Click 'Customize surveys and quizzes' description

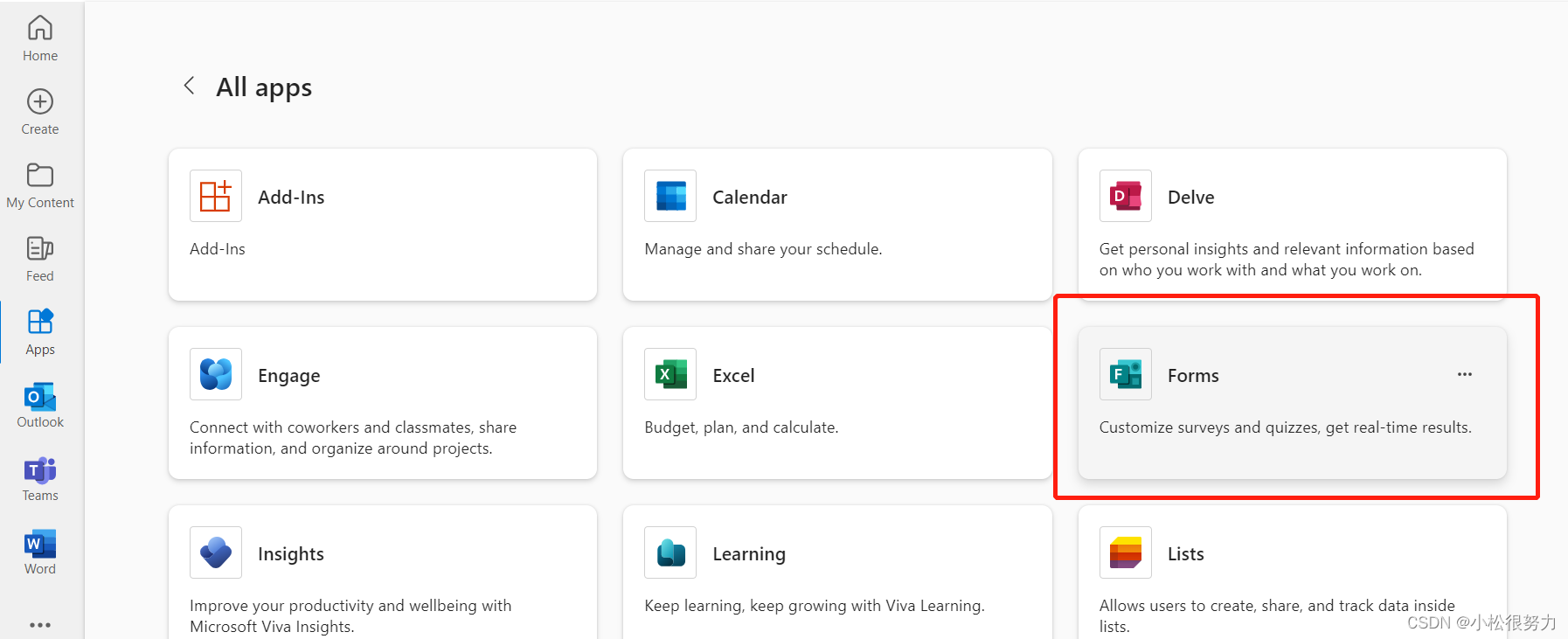click(x=1286, y=427)
